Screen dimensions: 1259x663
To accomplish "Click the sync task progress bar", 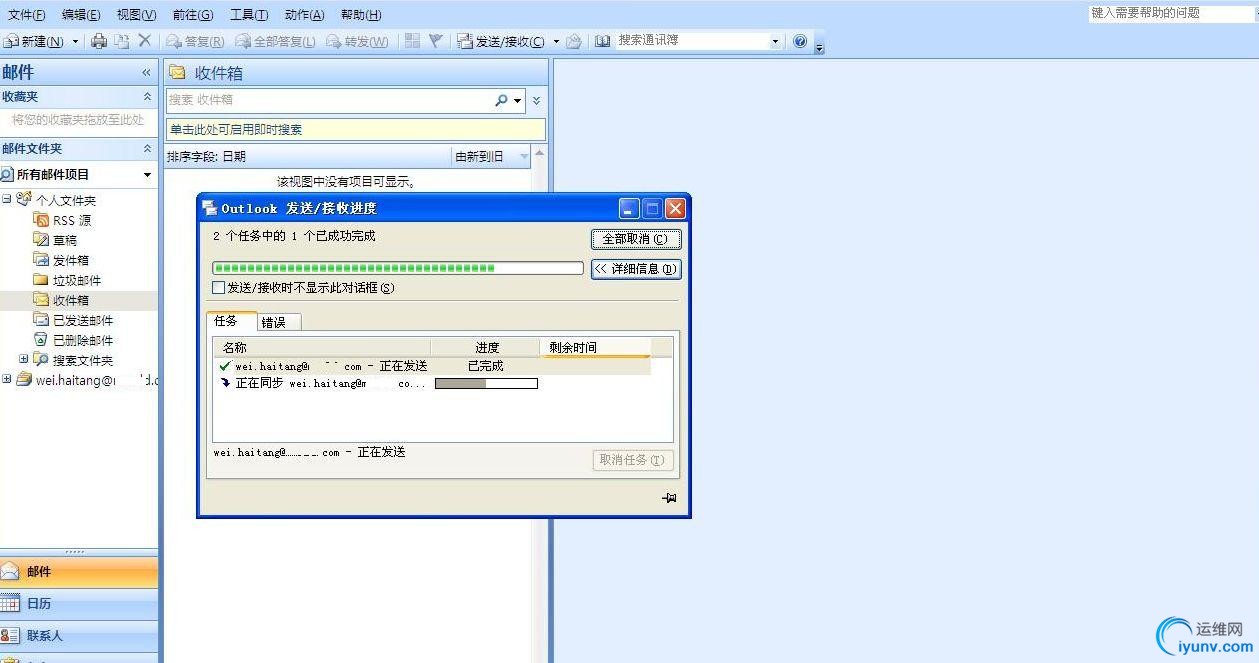I will click(x=486, y=383).
